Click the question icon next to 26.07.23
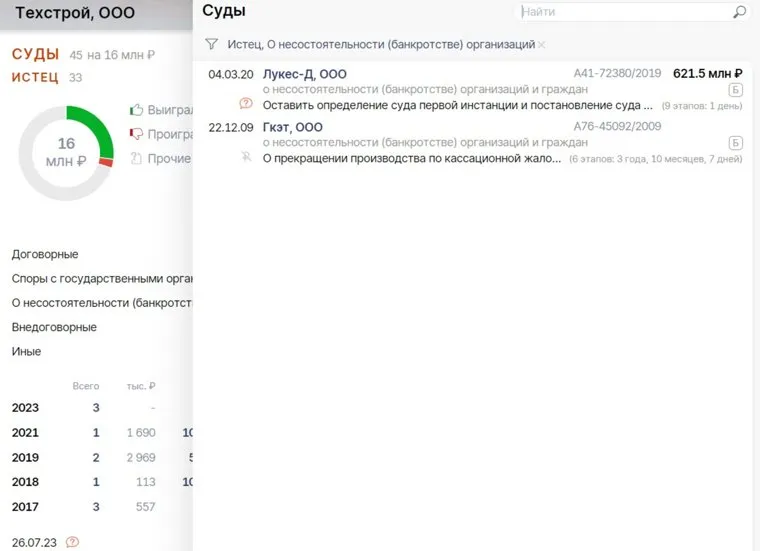Screen dimensions: 760x551 tap(72, 542)
